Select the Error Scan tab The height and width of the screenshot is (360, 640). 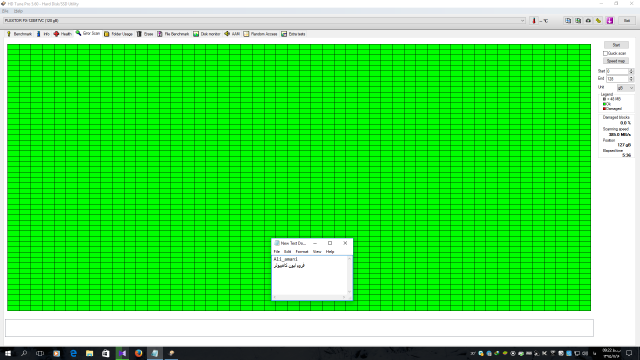(88, 33)
